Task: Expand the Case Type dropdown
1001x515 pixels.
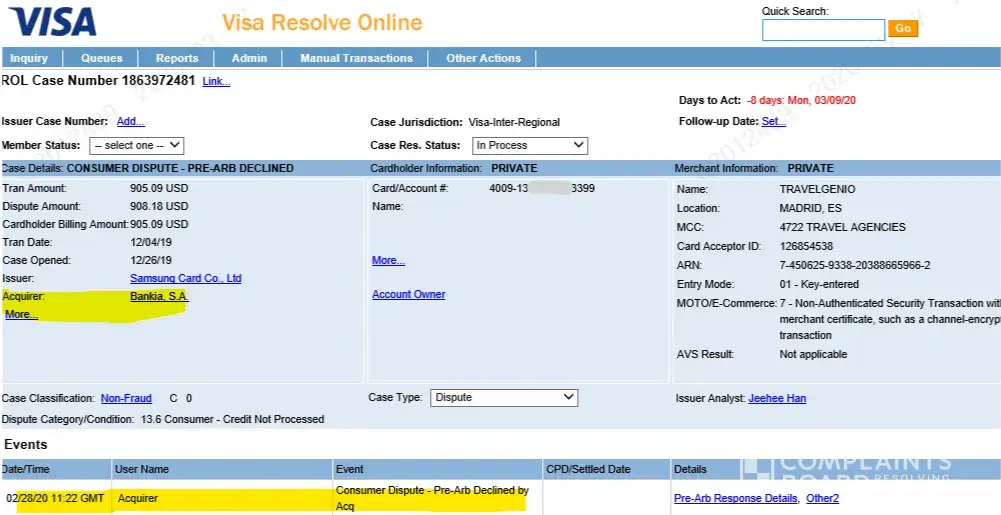Action: coord(504,398)
